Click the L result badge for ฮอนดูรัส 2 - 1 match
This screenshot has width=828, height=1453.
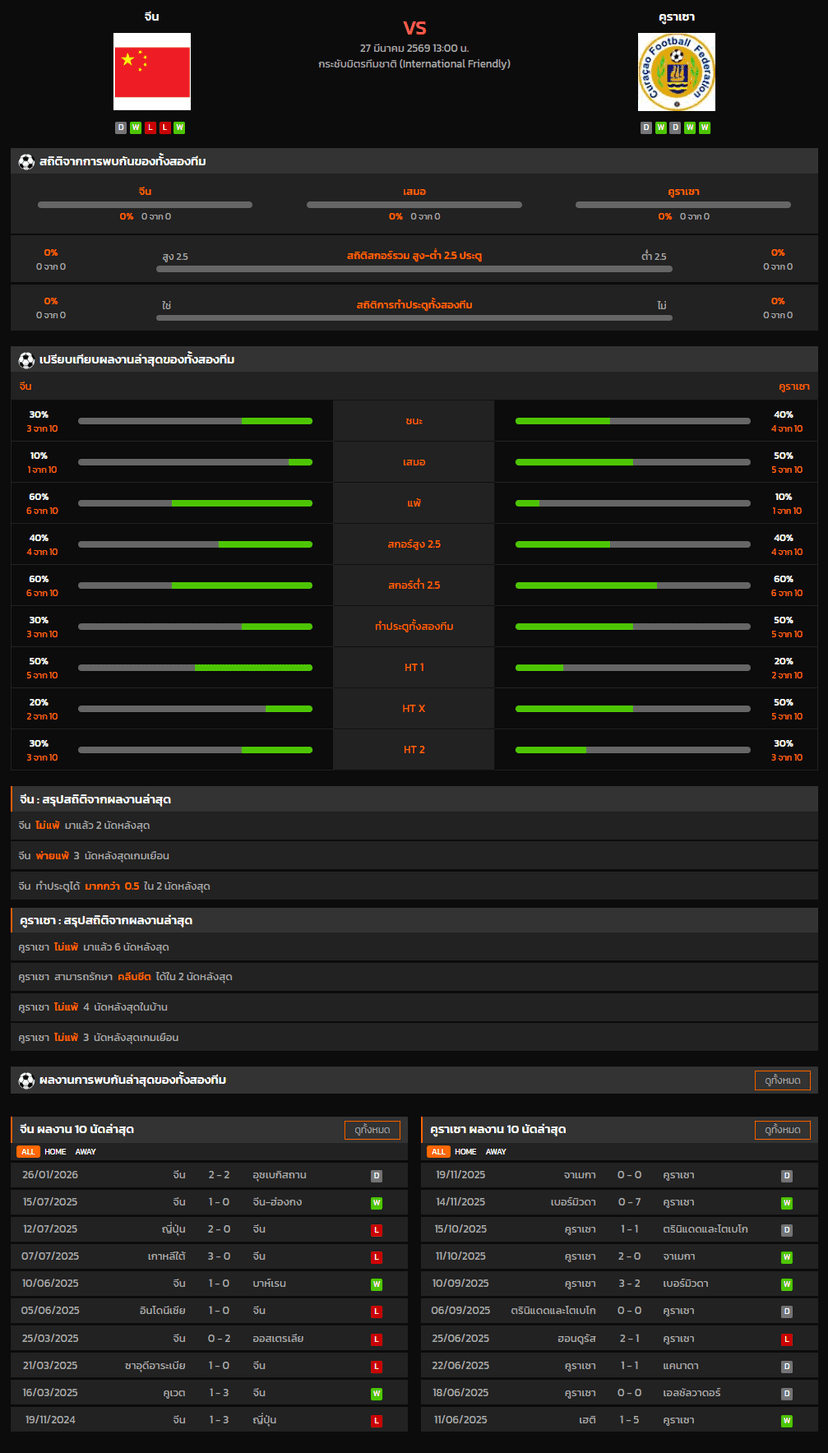[787, 1339]
